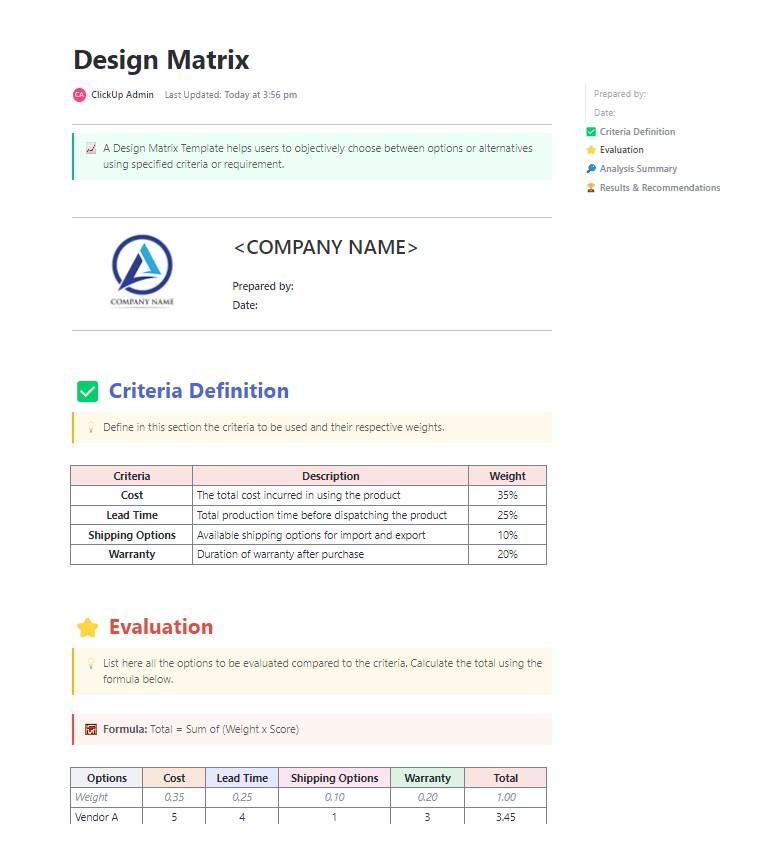Screen dimensions: 766x856
Task: Select the Cost header in evaluation table
Action: point(174,778)
